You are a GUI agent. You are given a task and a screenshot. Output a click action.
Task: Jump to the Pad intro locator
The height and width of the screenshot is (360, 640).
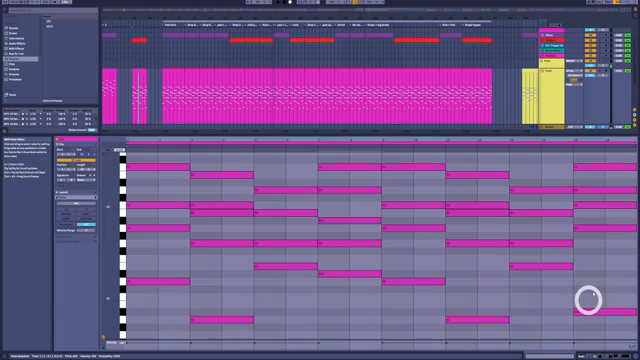click(171, 25)
